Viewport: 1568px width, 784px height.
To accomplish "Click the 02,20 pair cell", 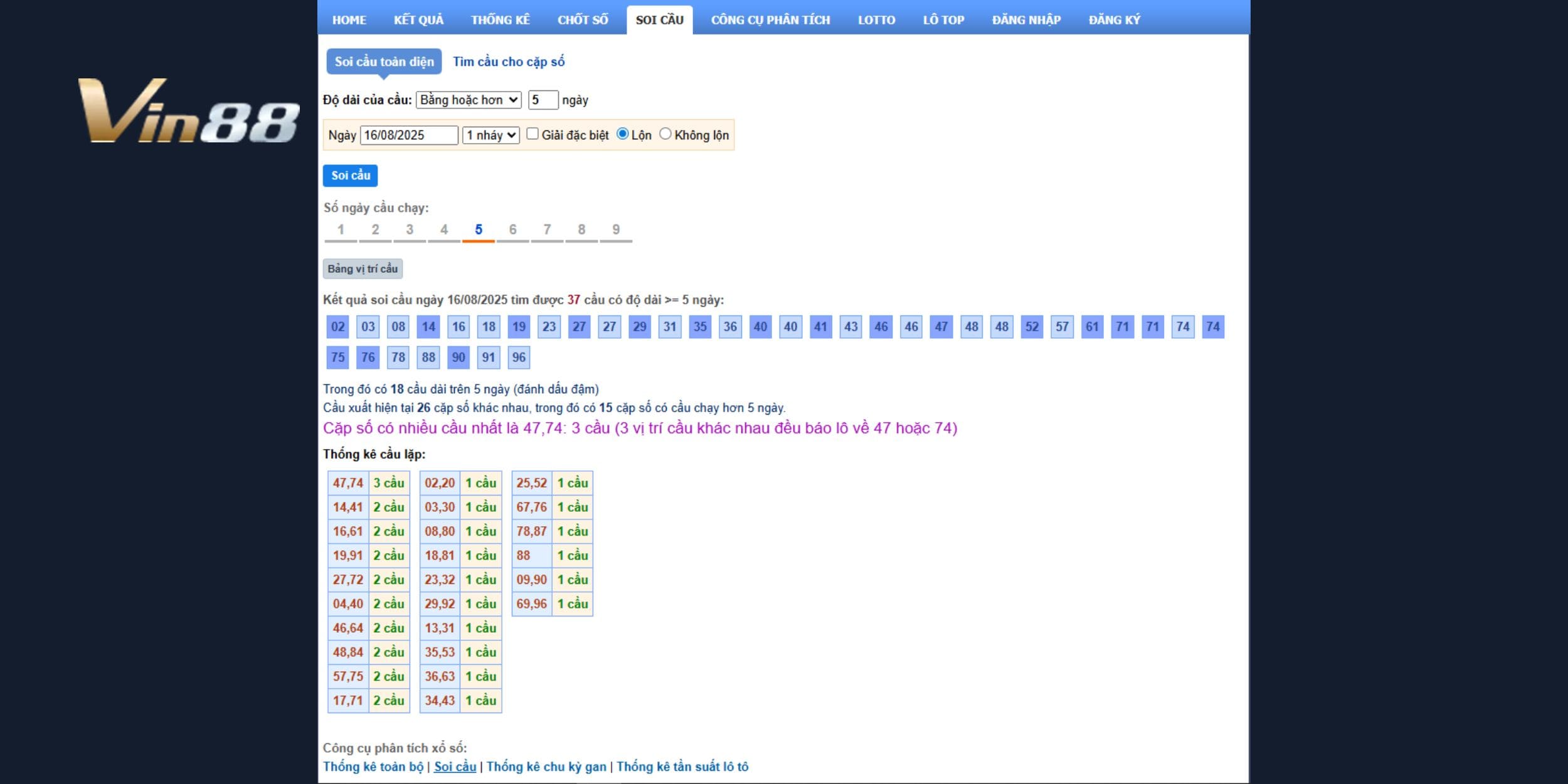I will (440, 483).
